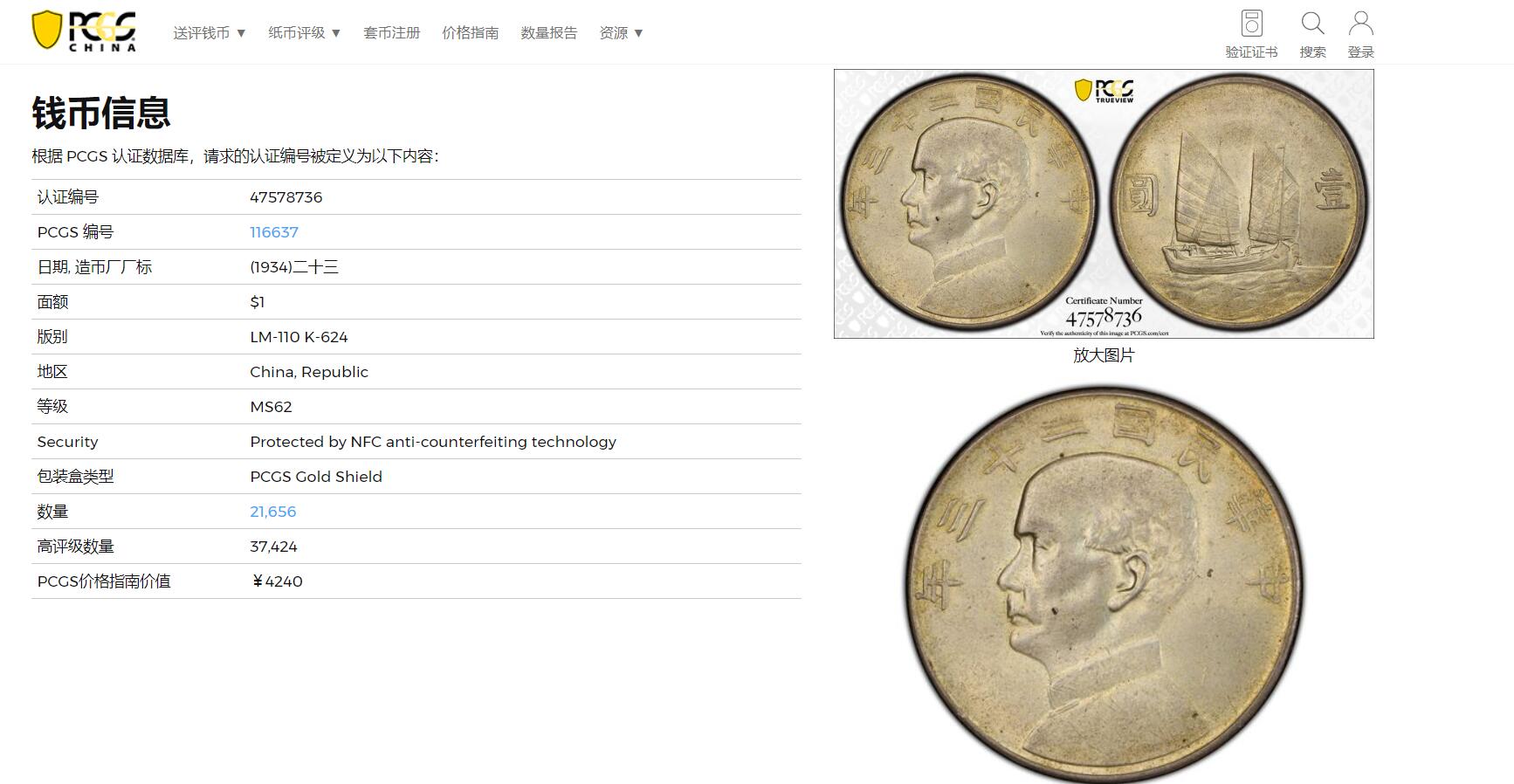Viewport: 1514px width, 784px height.
Task: Expand the 纸币评级 dropdown menu
Action: (304, 33)
